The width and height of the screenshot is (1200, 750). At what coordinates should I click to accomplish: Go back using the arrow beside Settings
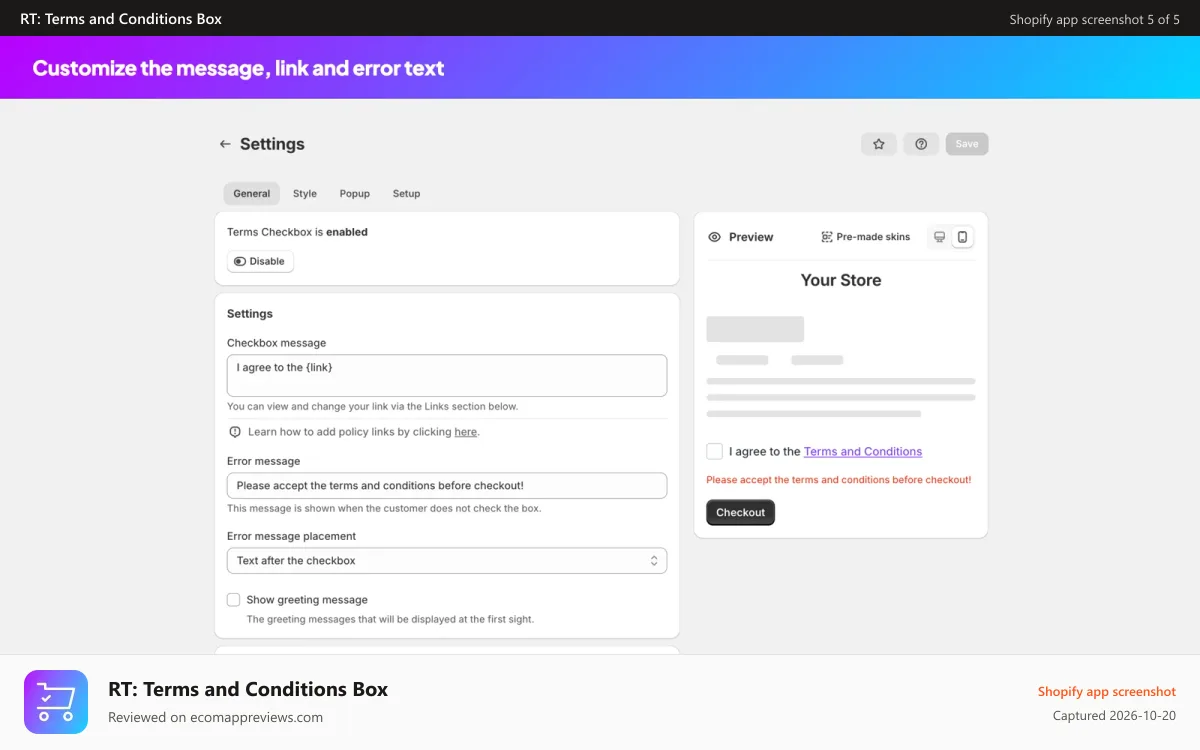point(225,144)
